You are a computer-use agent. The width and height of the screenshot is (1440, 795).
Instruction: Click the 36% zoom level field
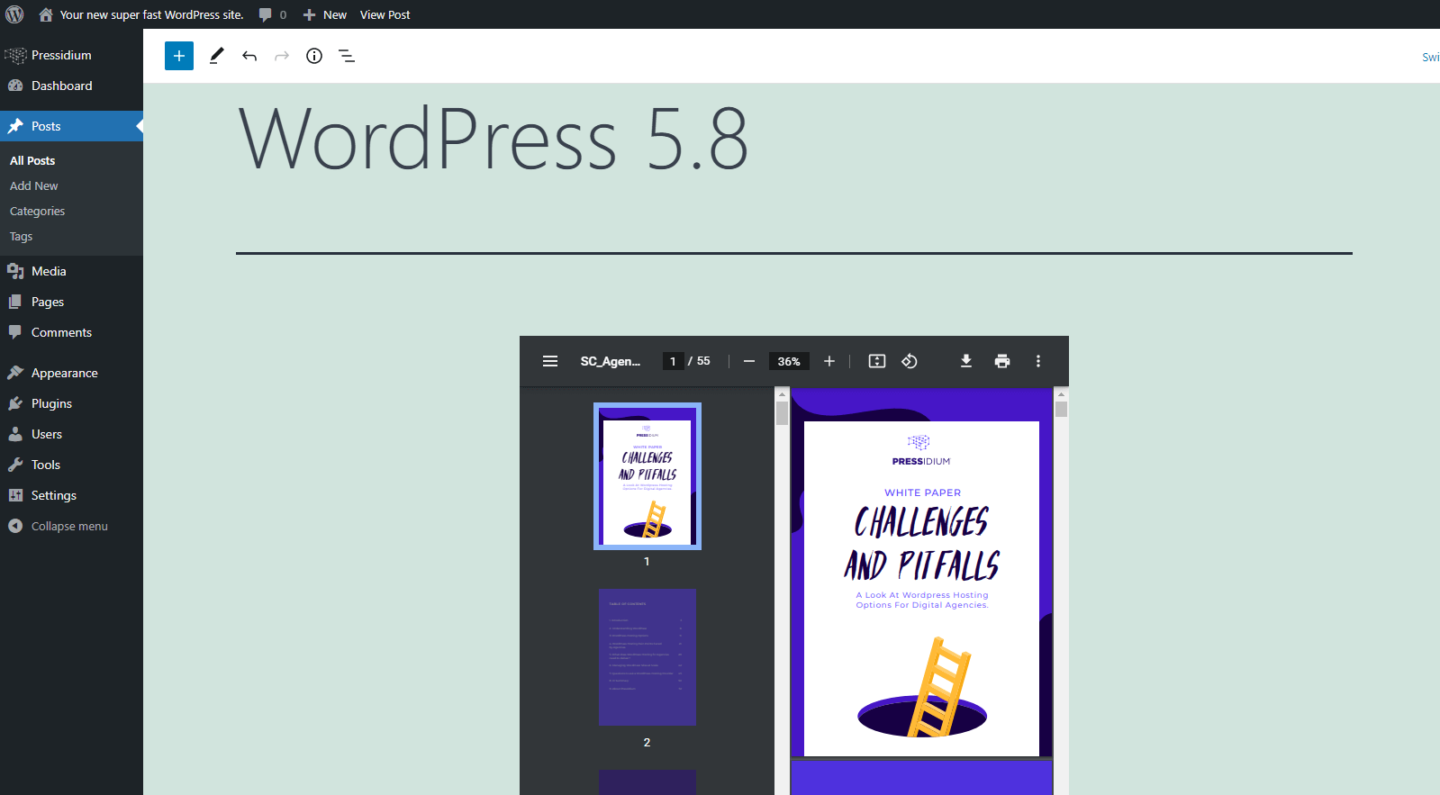(789, 361)
